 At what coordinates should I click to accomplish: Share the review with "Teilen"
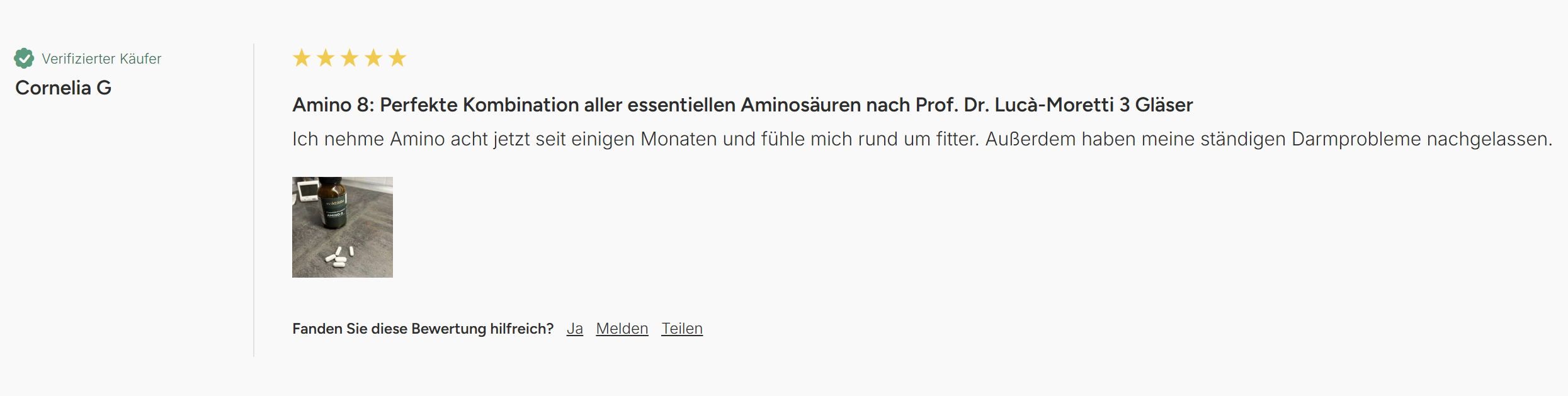point(681,329)
